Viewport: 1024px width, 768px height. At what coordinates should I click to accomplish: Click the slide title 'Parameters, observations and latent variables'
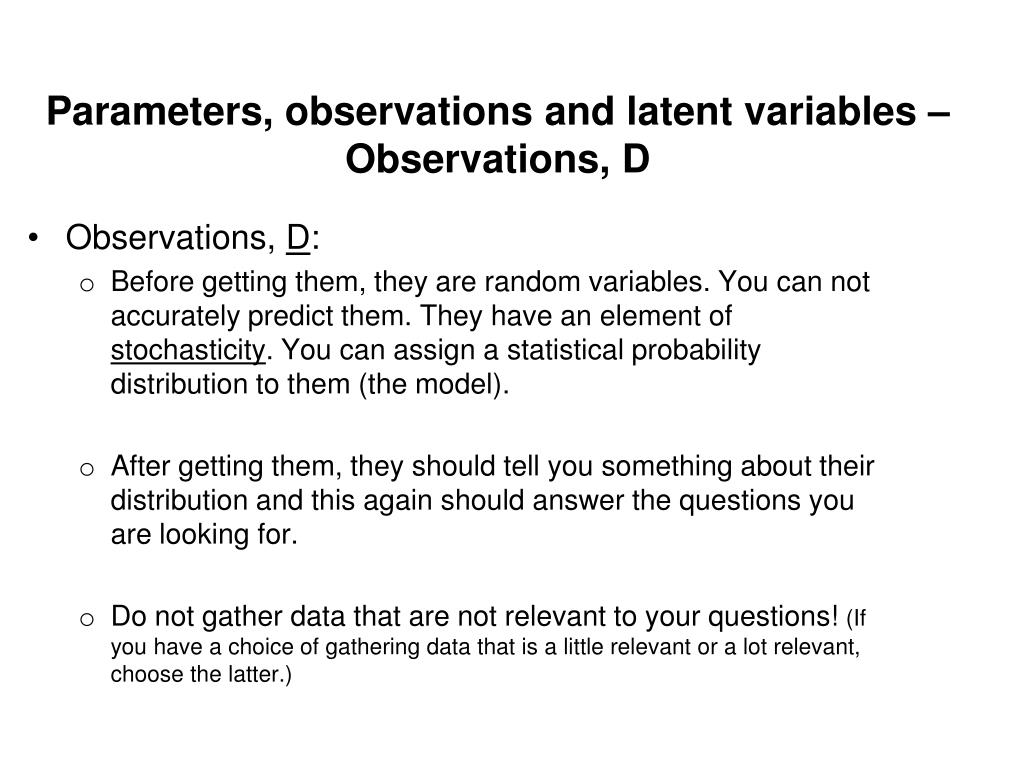481,112
